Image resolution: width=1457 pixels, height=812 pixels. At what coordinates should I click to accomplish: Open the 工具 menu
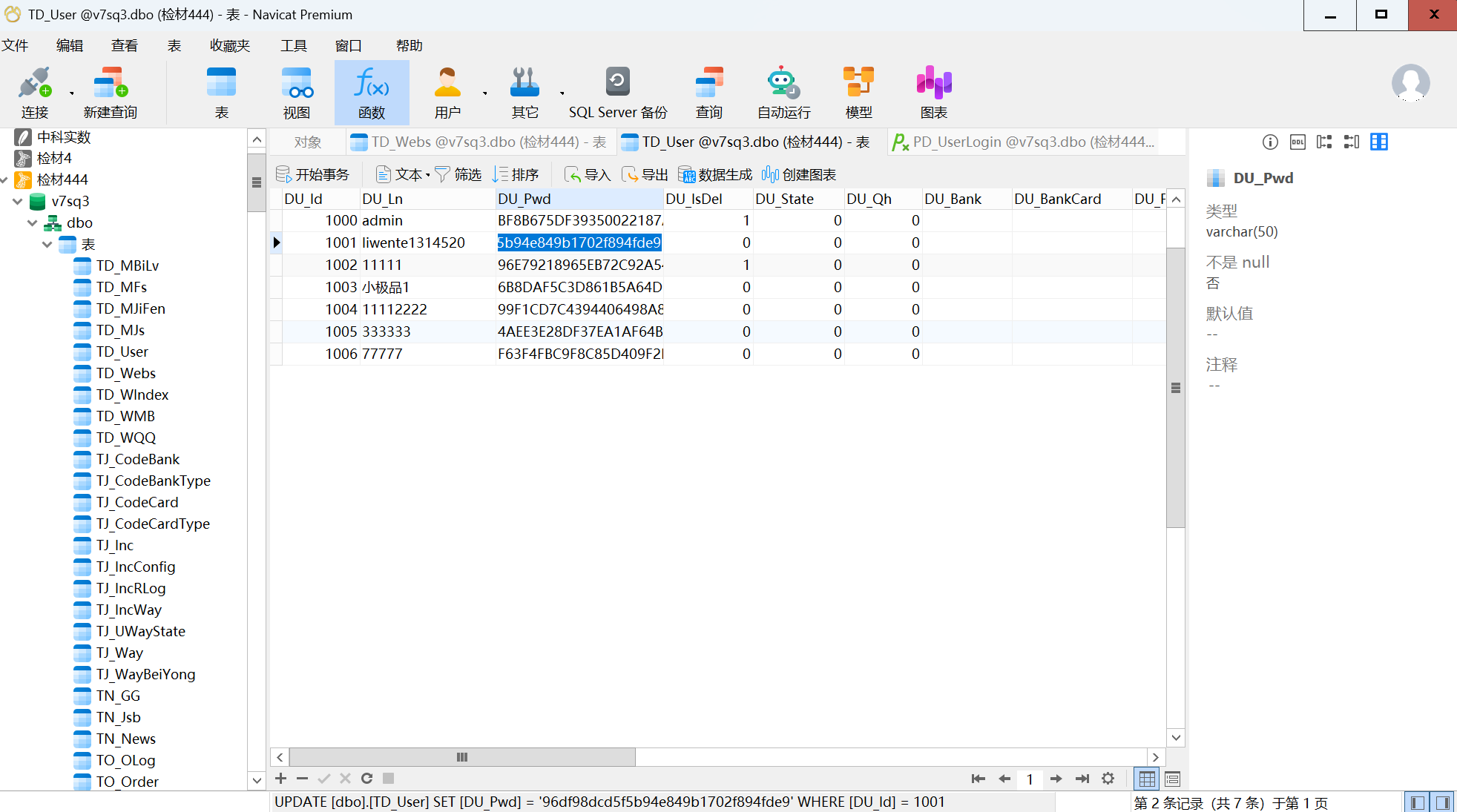click(293, 46)
